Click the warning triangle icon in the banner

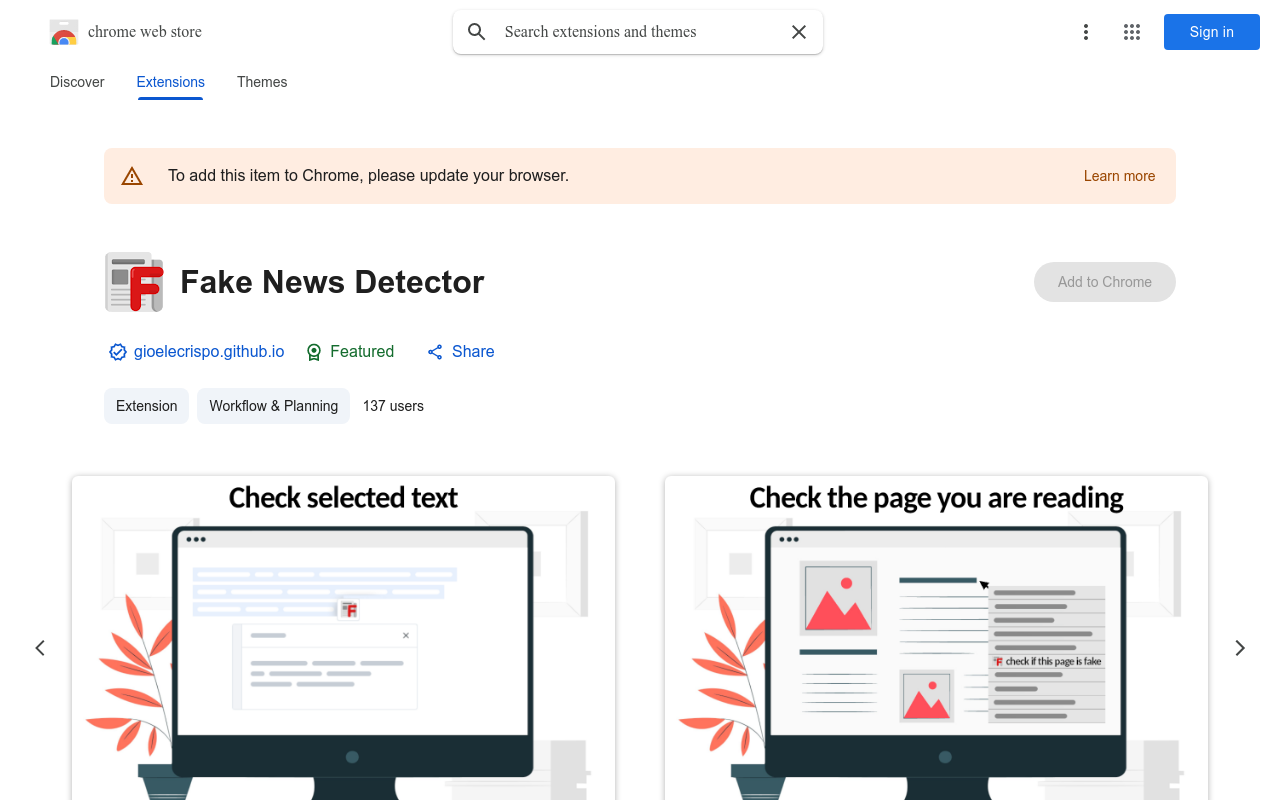pos(132,176)
